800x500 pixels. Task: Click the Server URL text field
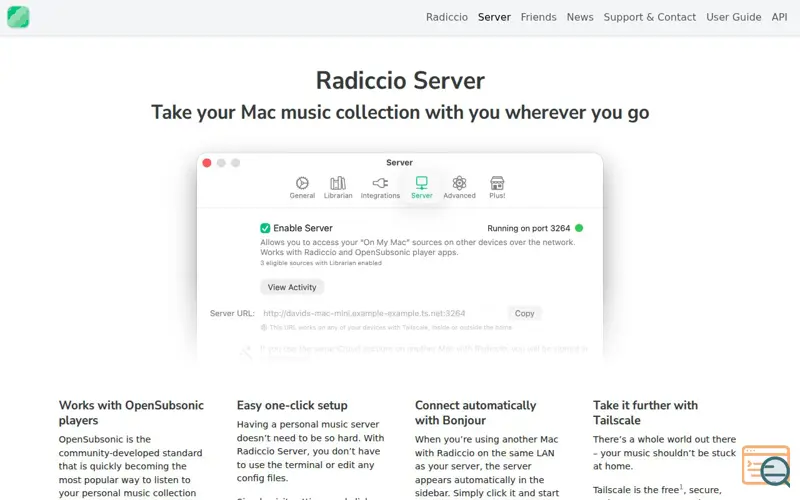click(383, 313)
